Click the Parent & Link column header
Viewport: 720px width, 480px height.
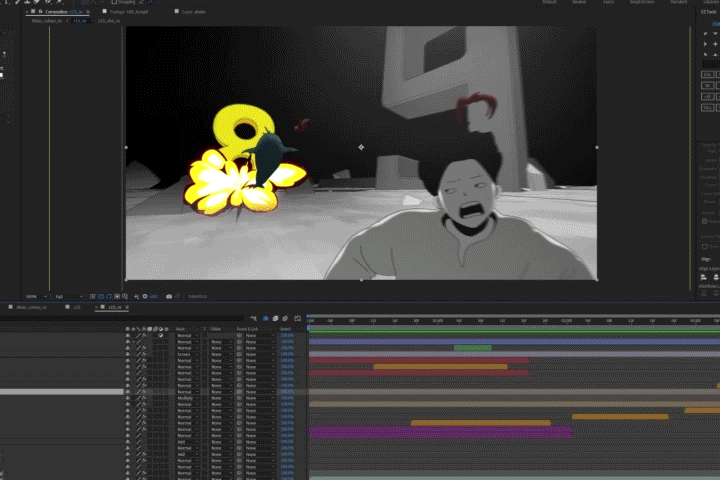(248, 329)
